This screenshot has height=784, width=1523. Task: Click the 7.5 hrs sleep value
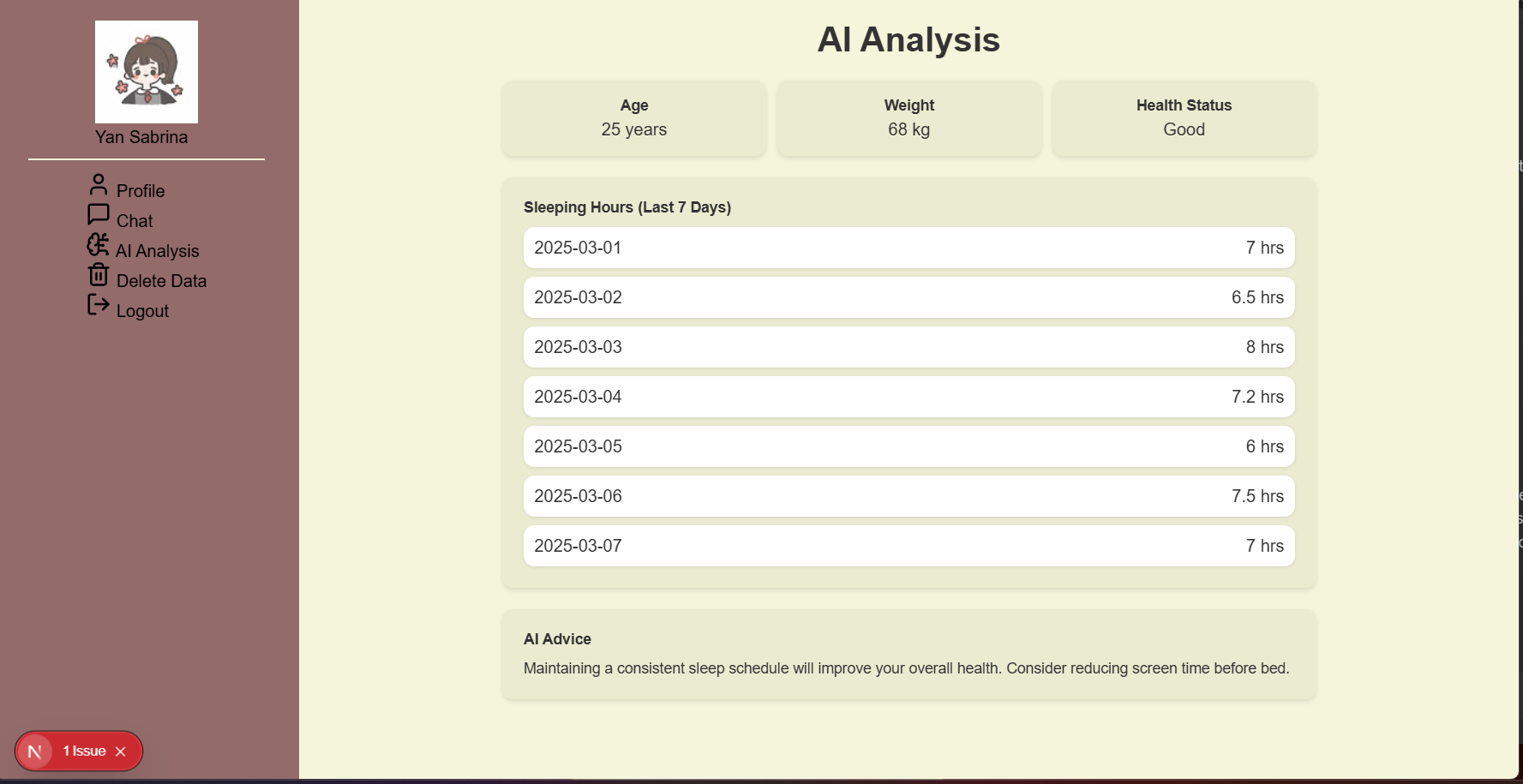[1257, 496]
